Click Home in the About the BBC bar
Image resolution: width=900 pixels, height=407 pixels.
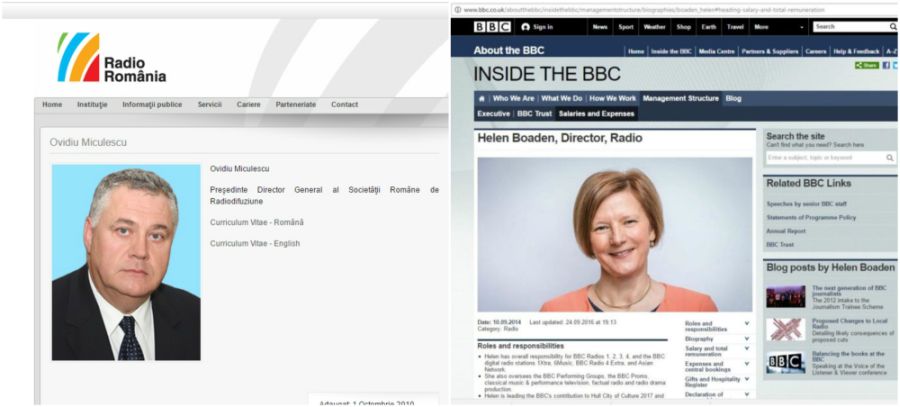tap(636, 51)
